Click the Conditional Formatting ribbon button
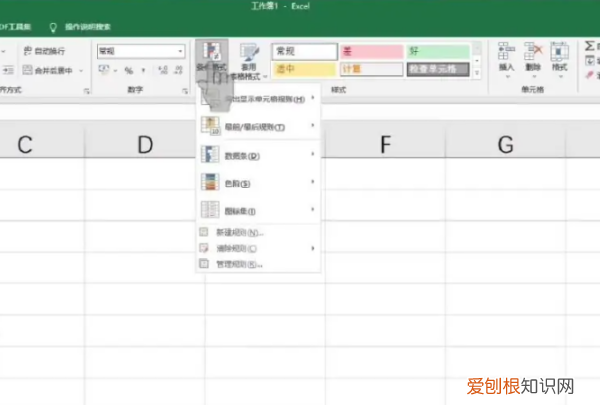600x405 pixels. [212, 57]
